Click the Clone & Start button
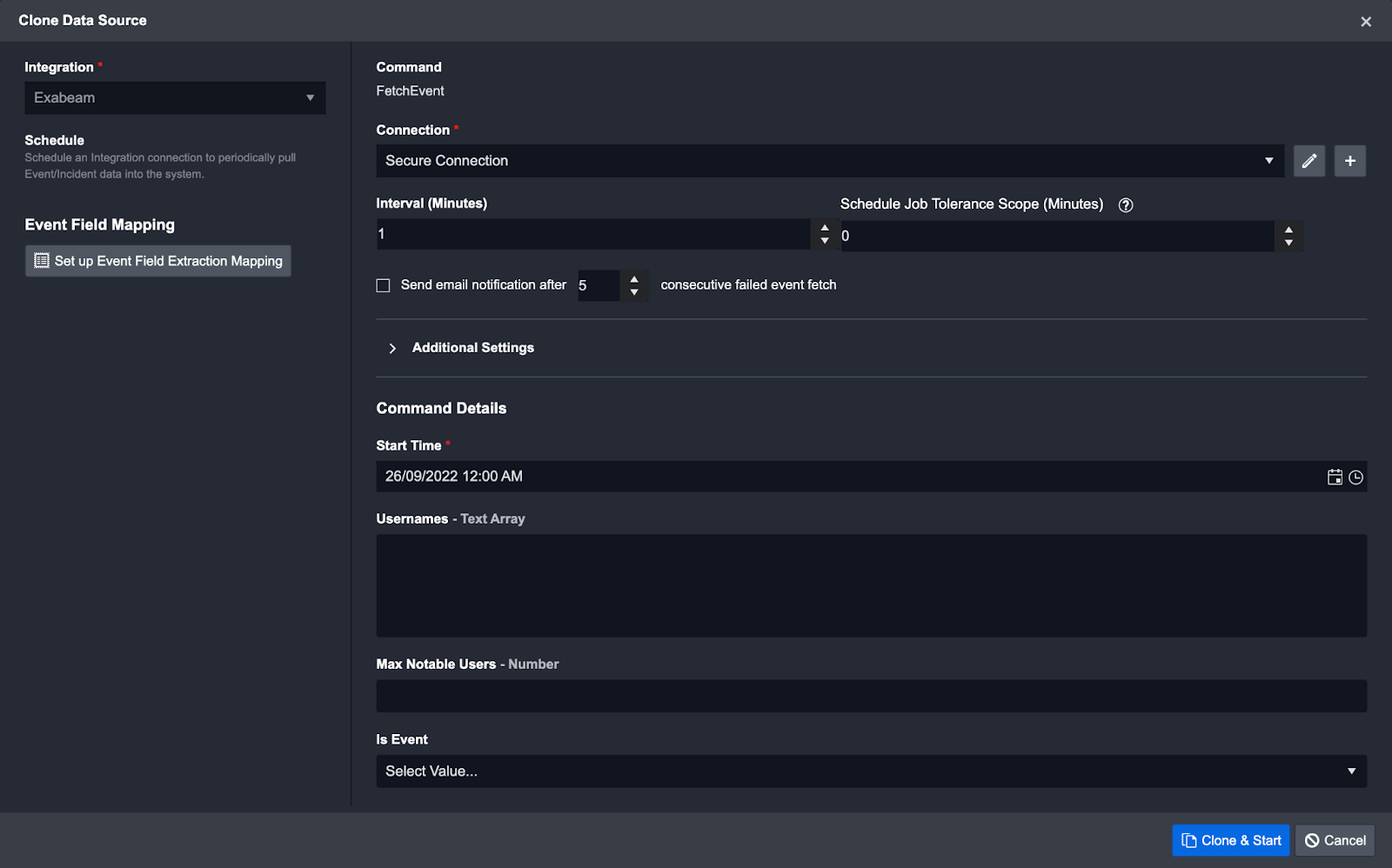The height and width of the screenshot is (868, 1392). [1230, 840]
